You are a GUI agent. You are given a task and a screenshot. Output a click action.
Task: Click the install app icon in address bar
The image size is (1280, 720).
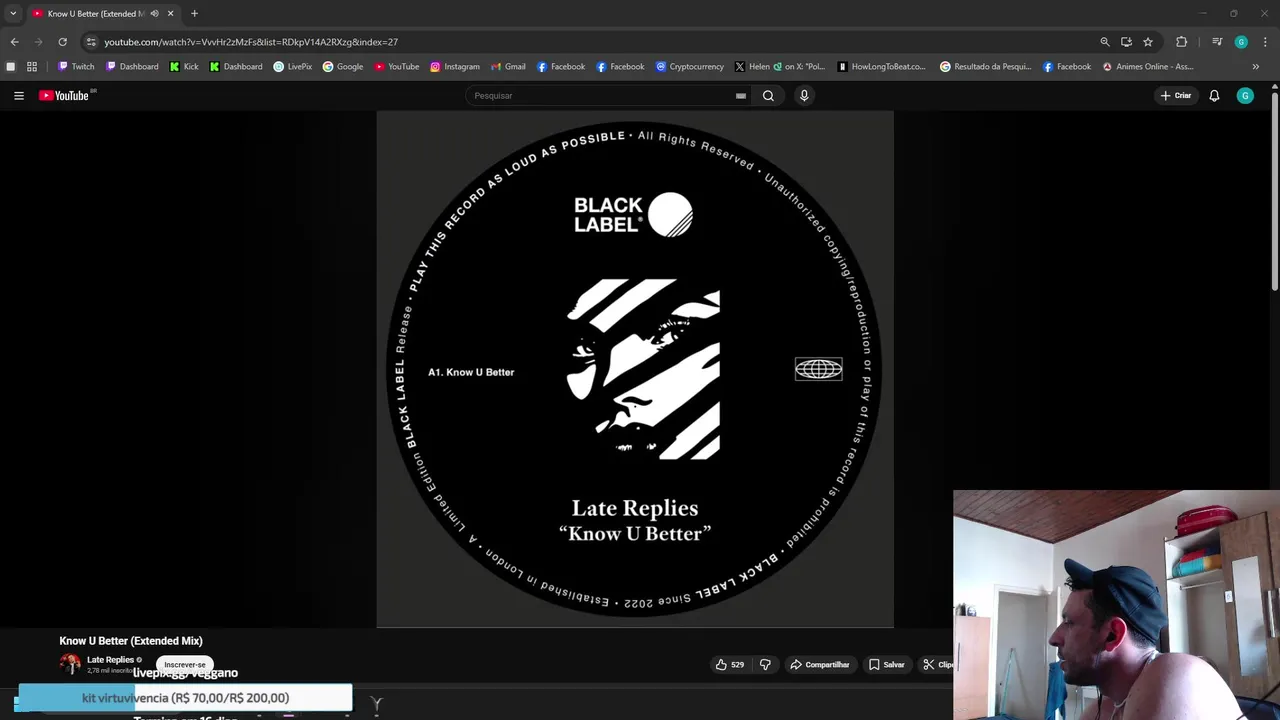point(1126,42)
